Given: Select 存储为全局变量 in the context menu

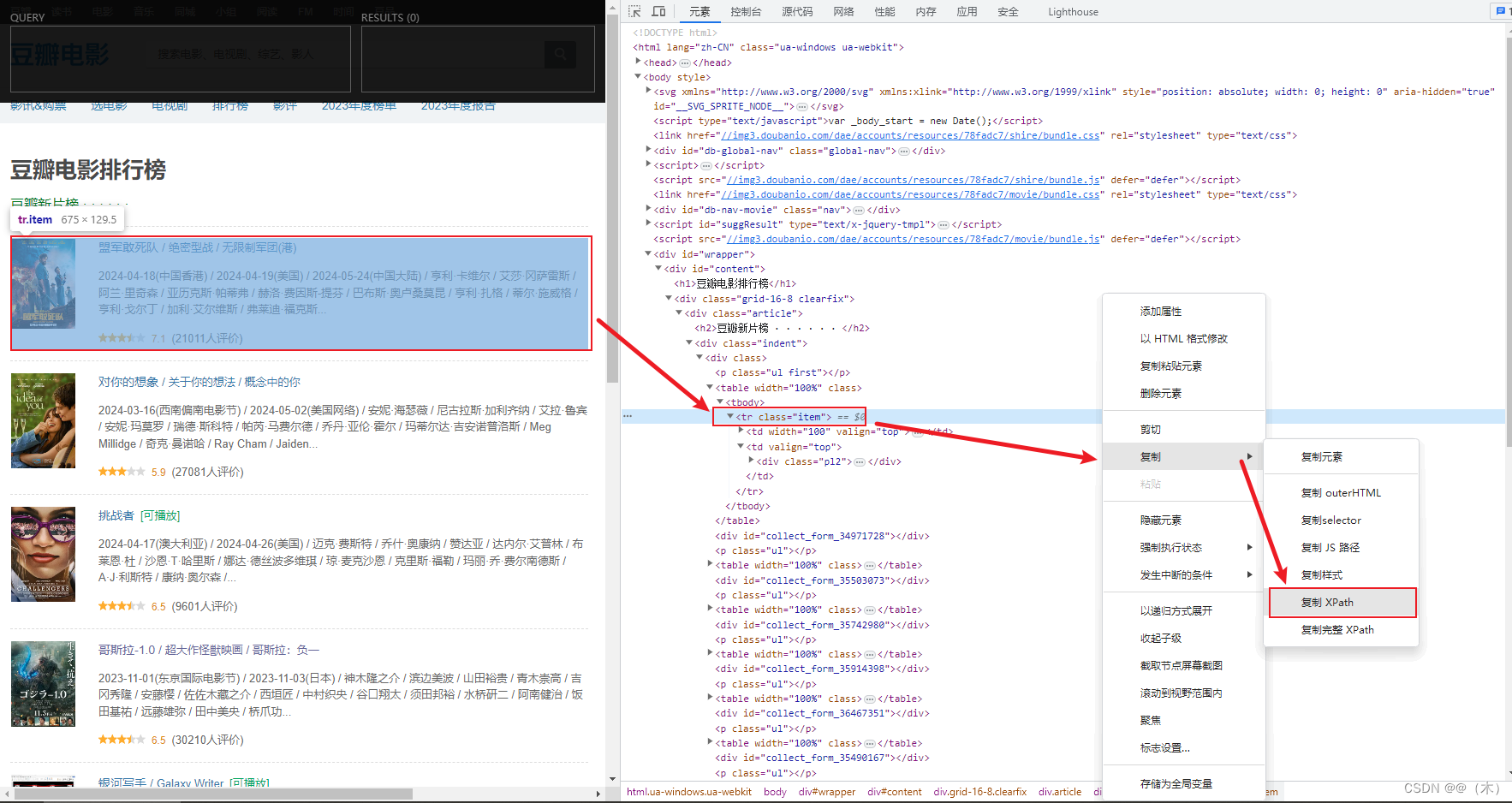Looking at the screenshot, I should click(x=1184, y=784).
